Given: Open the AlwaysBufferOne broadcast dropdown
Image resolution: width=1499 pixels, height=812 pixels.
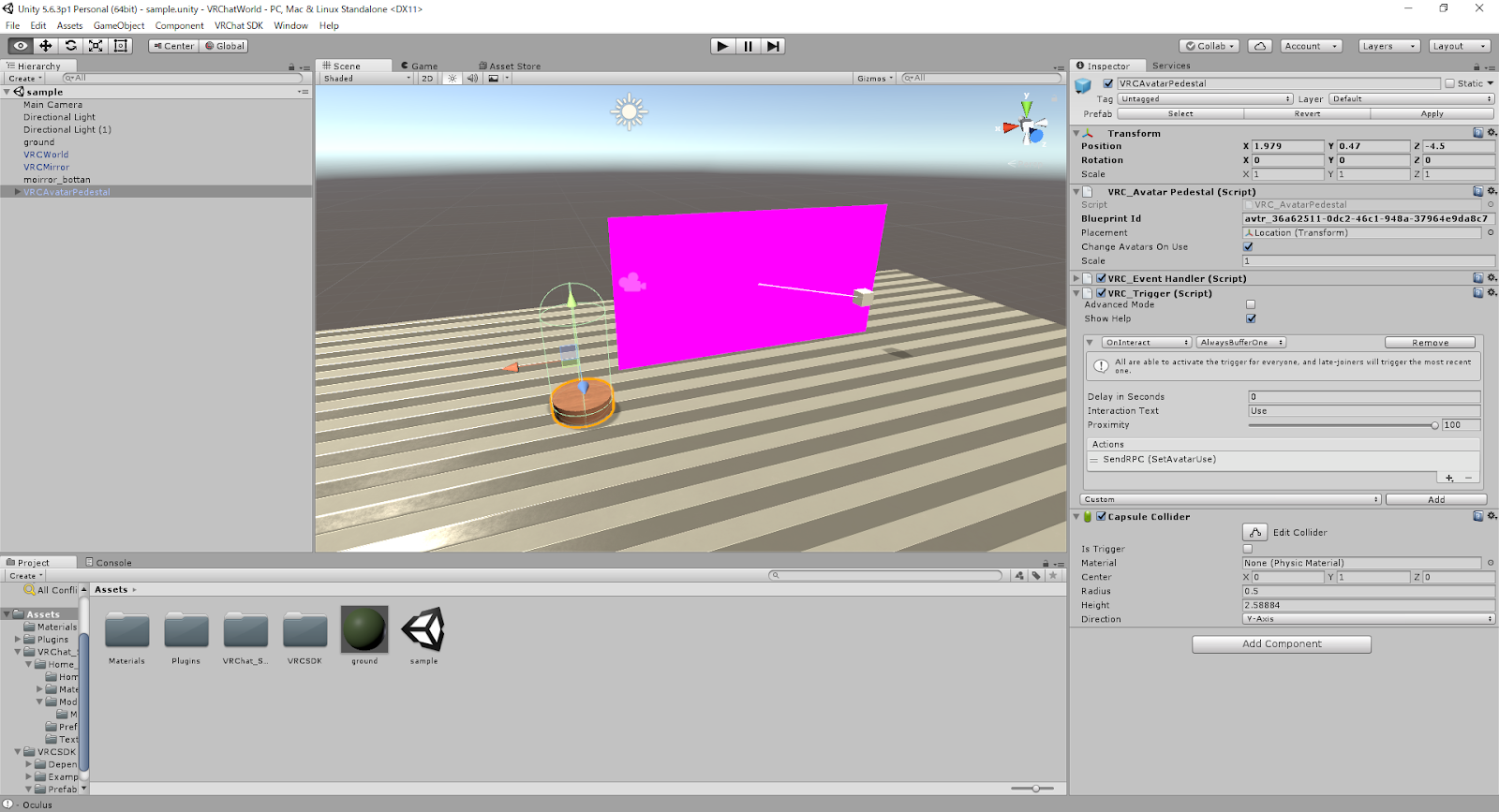Looking at the screenshot, I should [x=1241, y=343].
